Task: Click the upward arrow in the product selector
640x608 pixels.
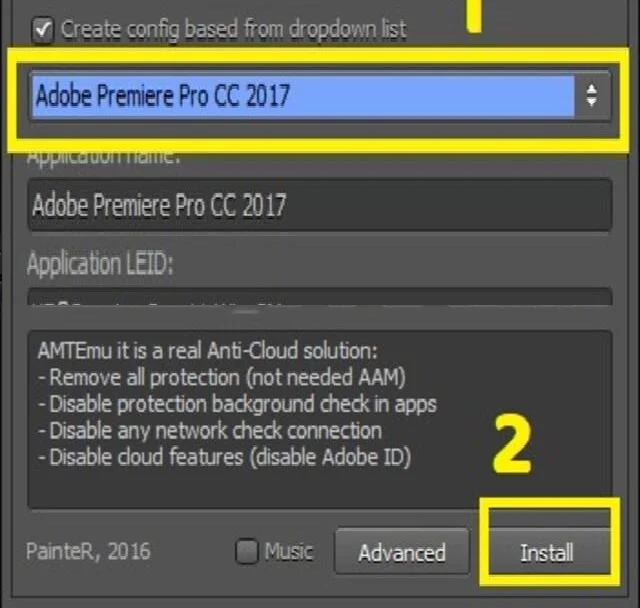Action: [x=591, y=89]
